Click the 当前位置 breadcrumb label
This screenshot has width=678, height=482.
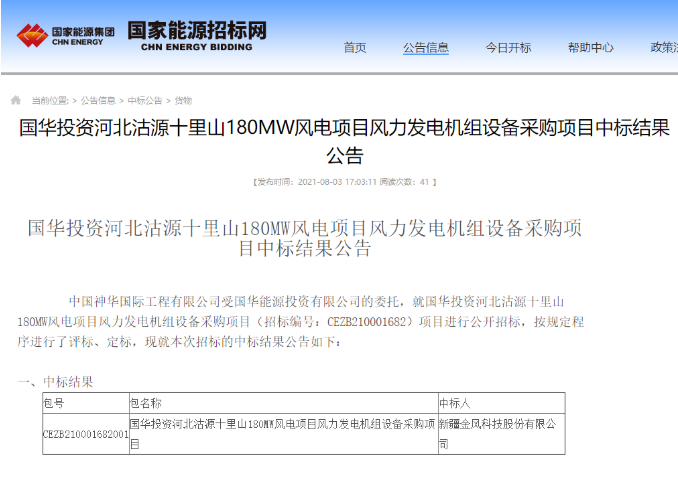(50, 101)
